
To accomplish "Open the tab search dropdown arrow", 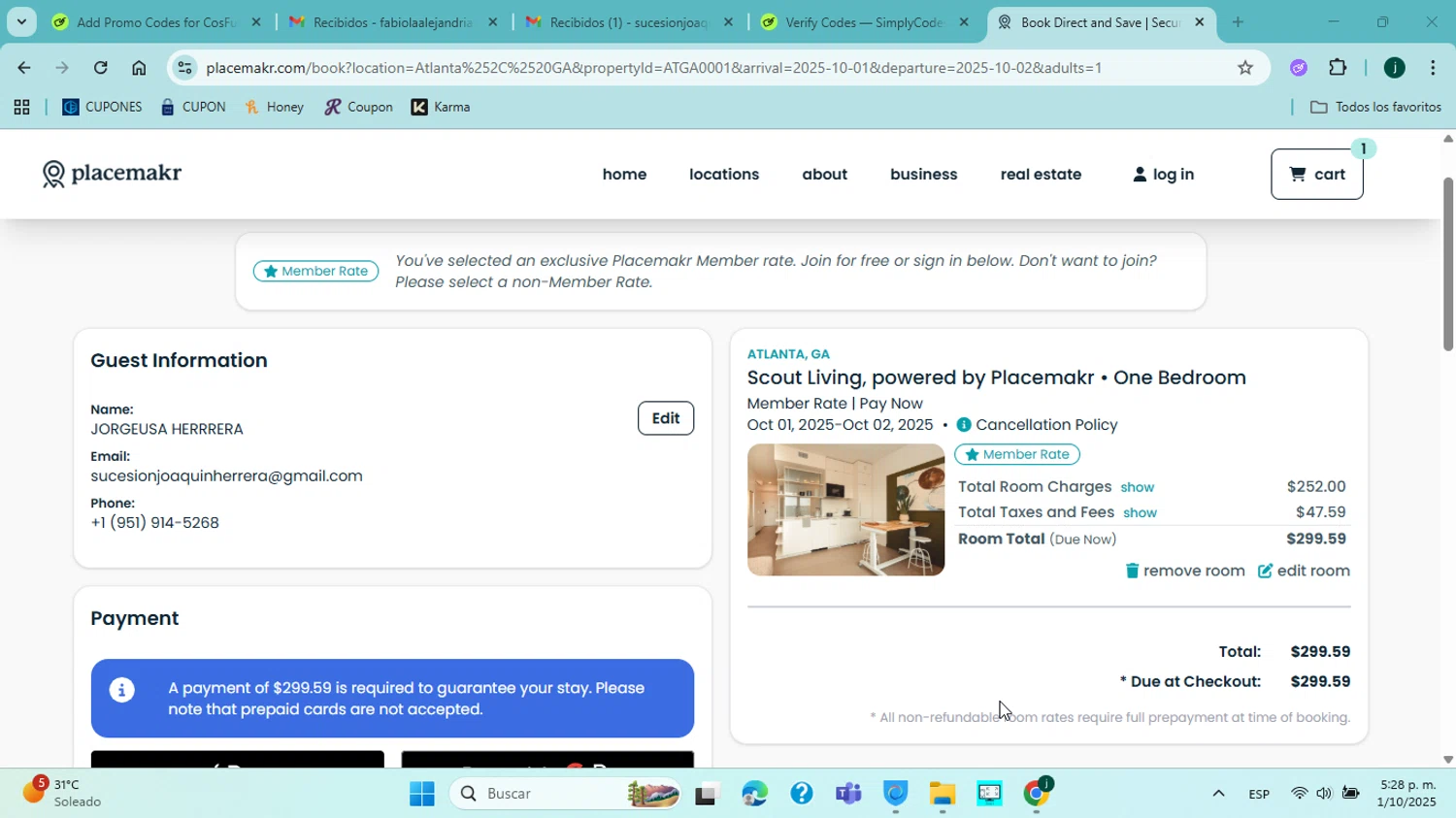I will pyautogui.click(x=21, y=21).
